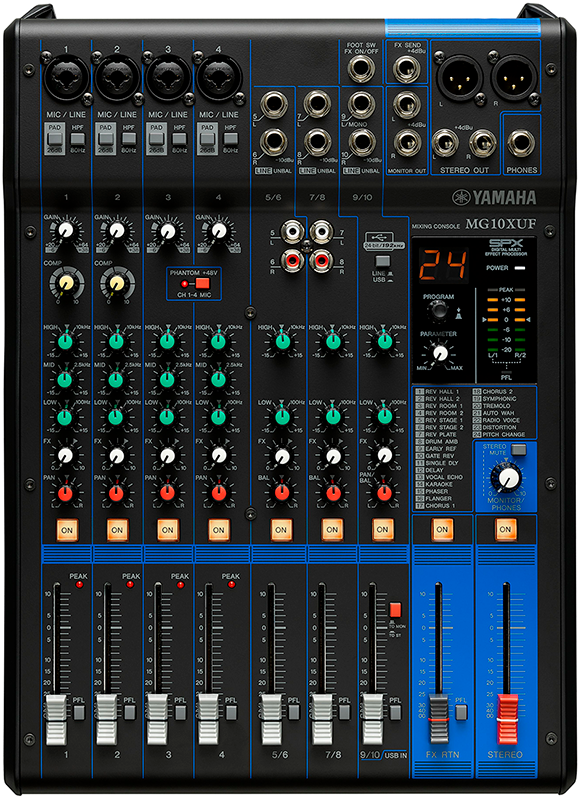This screenshot has height=800, width=581.
Task: Click the POWER indicator light
Action: point(520,267)
